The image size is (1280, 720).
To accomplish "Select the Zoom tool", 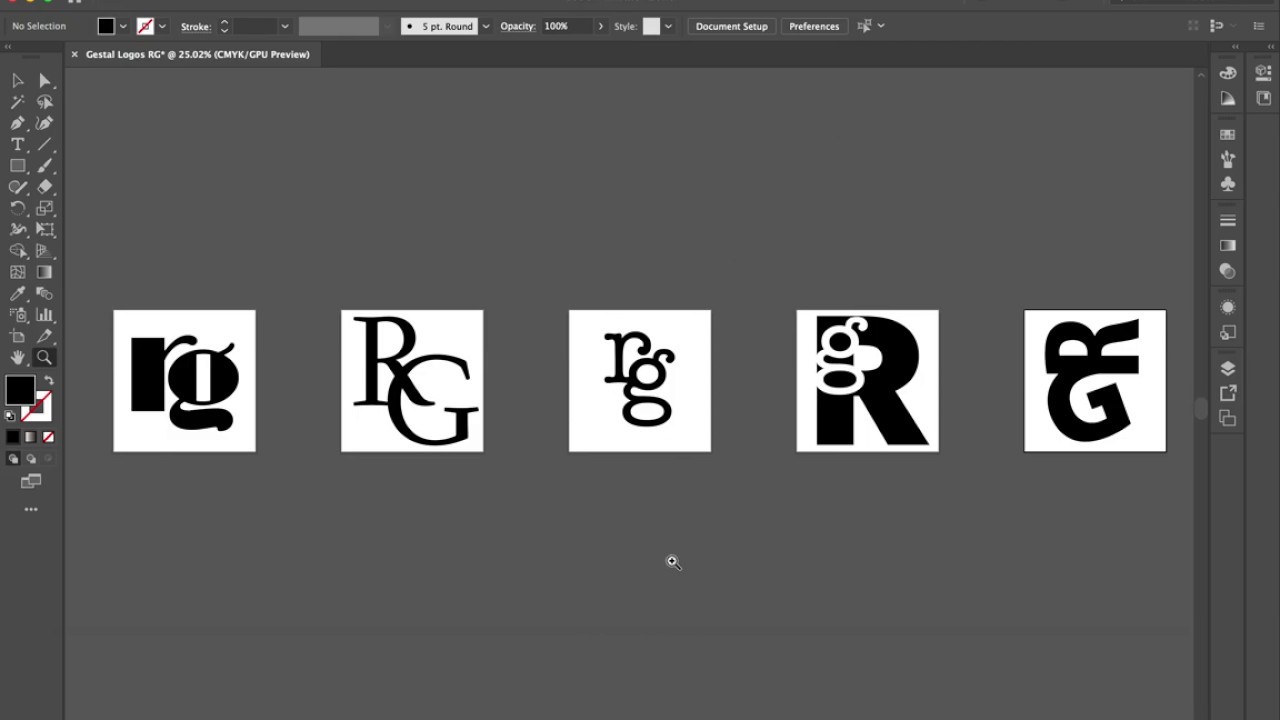I will [45, 358].
